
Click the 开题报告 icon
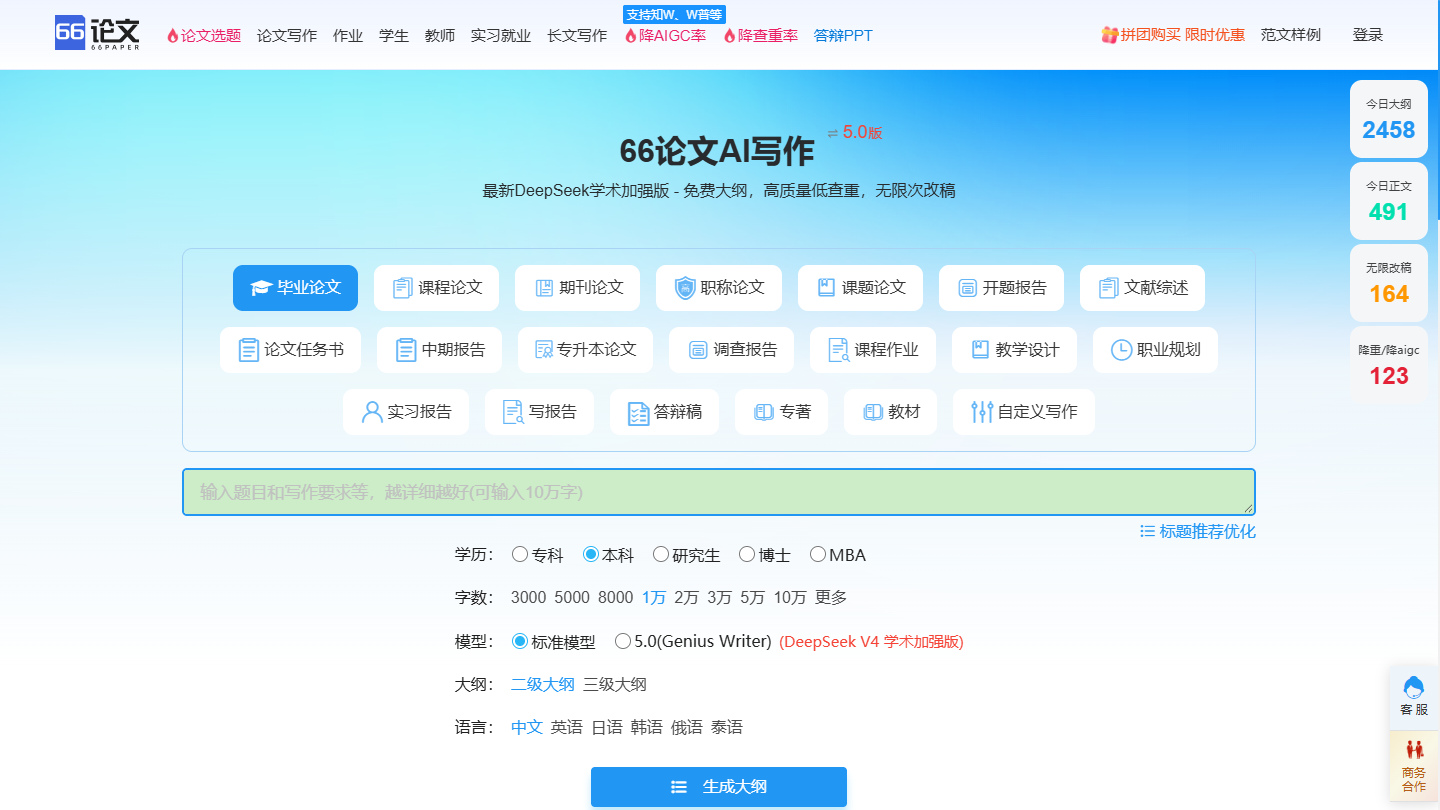(x=967, y=288)
